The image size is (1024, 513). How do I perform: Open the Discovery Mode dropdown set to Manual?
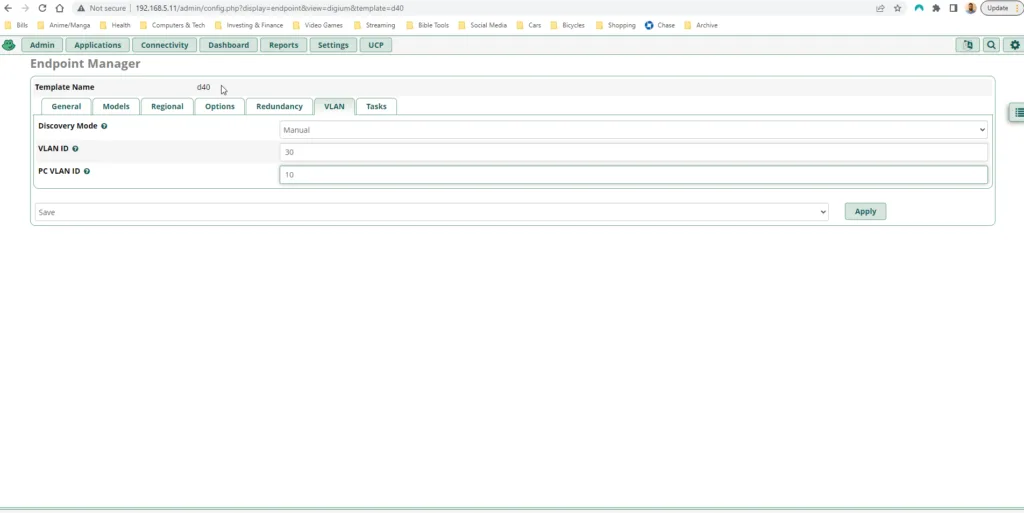(633, 130)
